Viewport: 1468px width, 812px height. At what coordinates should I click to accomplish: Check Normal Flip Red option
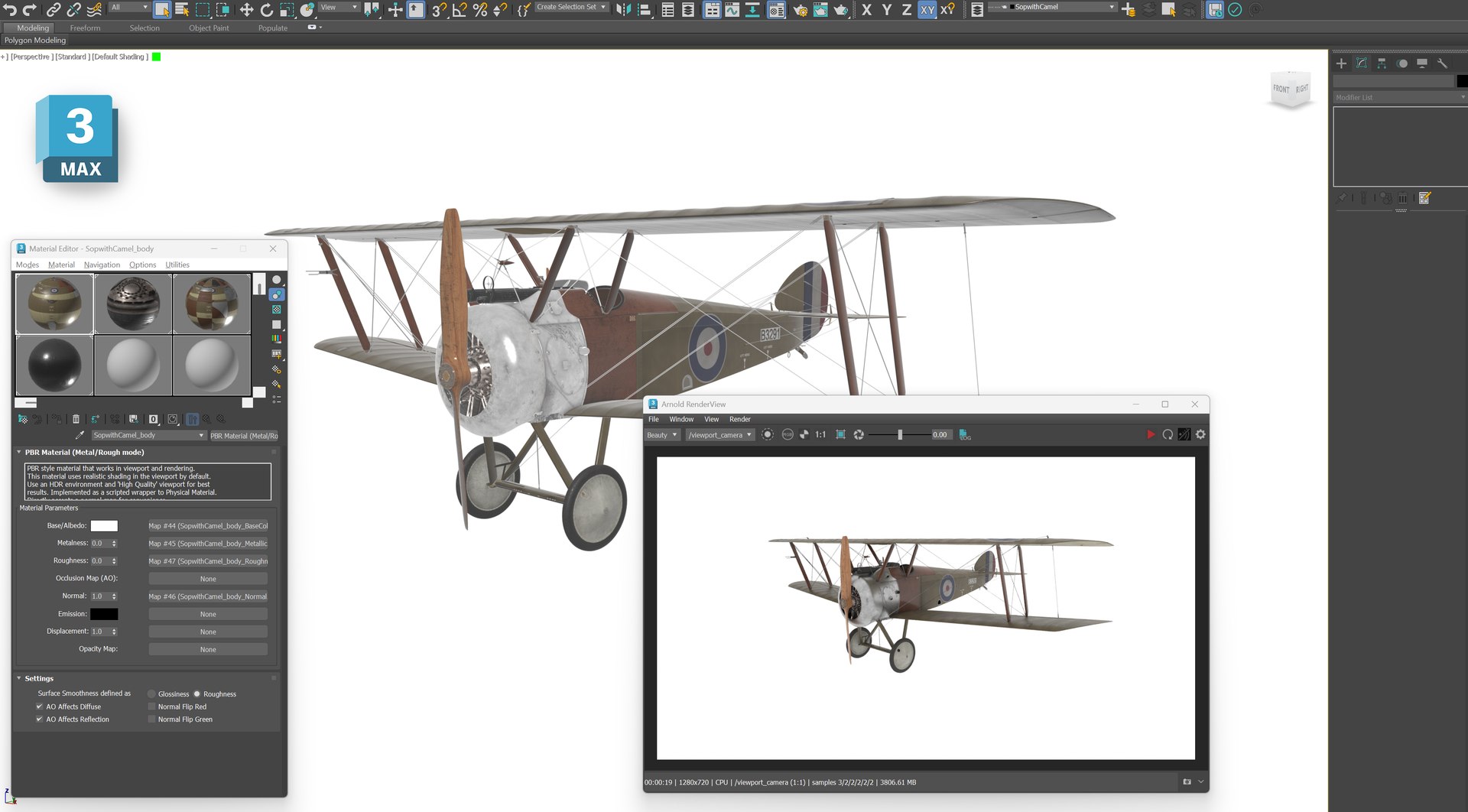pos(151,706)
